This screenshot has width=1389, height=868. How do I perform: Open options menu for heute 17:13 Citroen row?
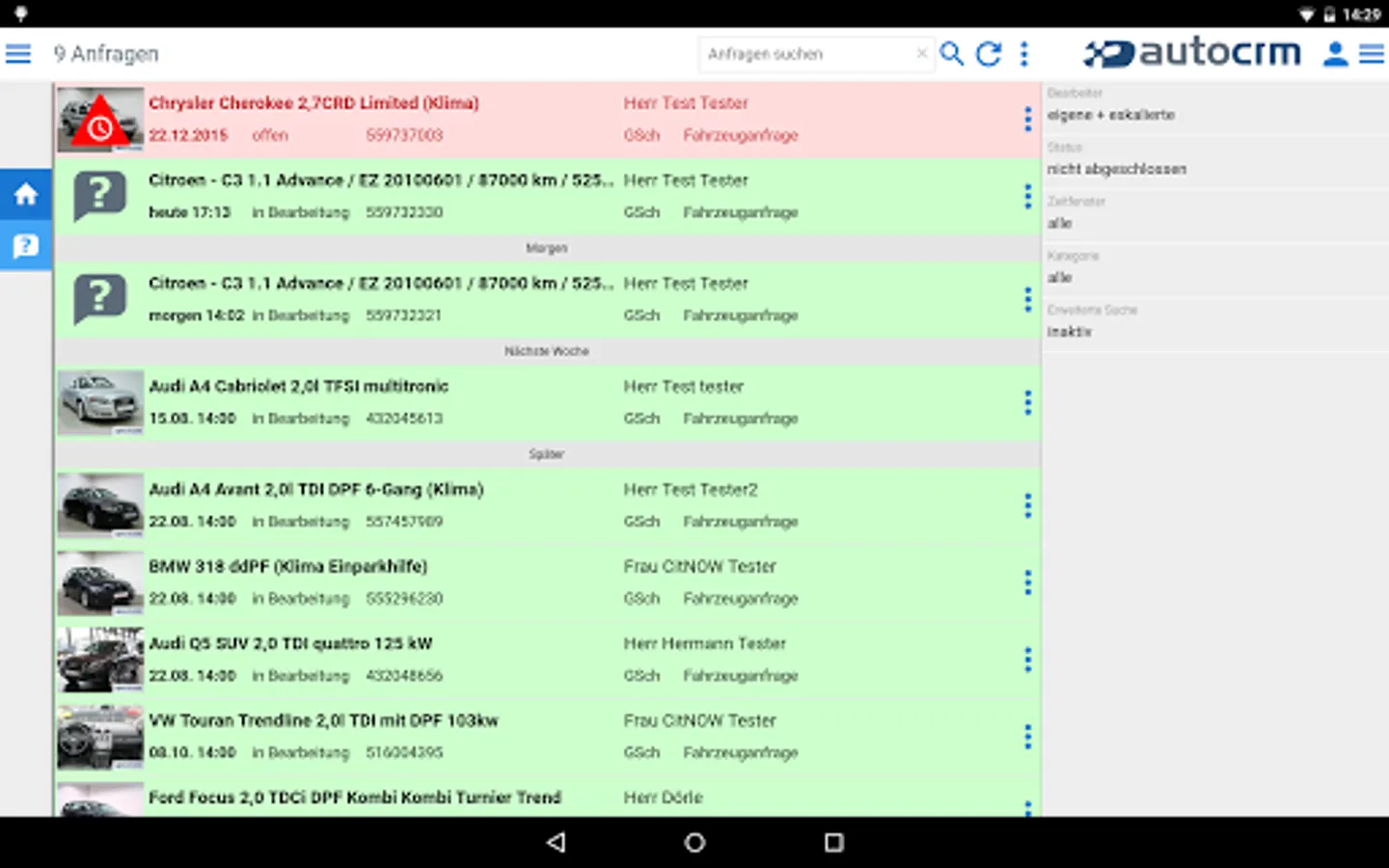click(x=1027, y=196)
